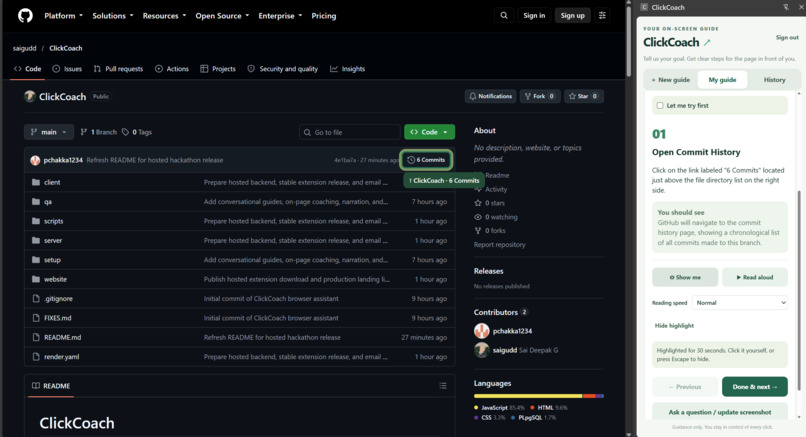The image size is (806, 437).
Task: Open the render.yaml file
Action: 61,357
